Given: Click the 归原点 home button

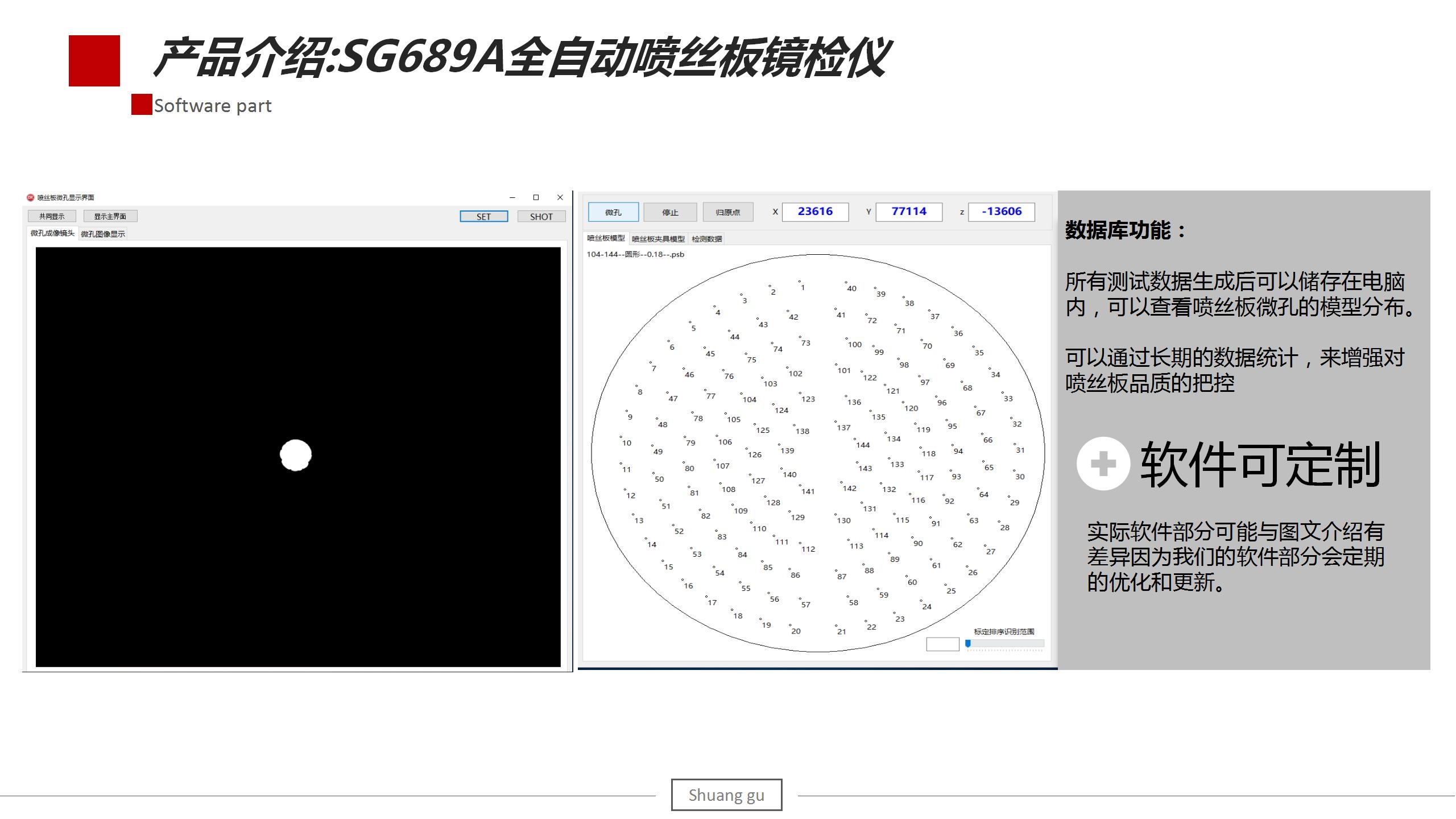Looking at the screenshot, I should [x=728, y=212].
